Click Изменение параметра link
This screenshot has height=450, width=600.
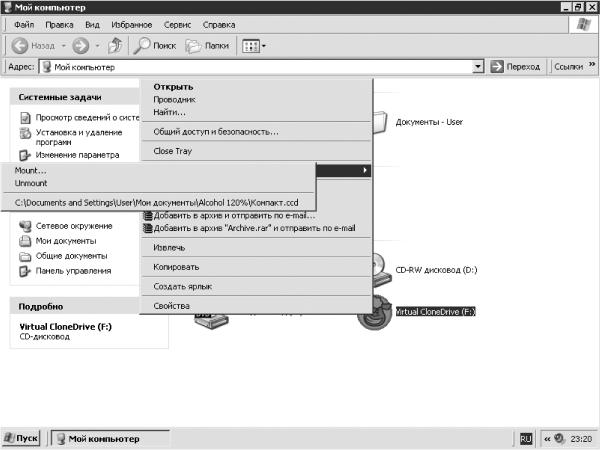click(x=77, y=155)
